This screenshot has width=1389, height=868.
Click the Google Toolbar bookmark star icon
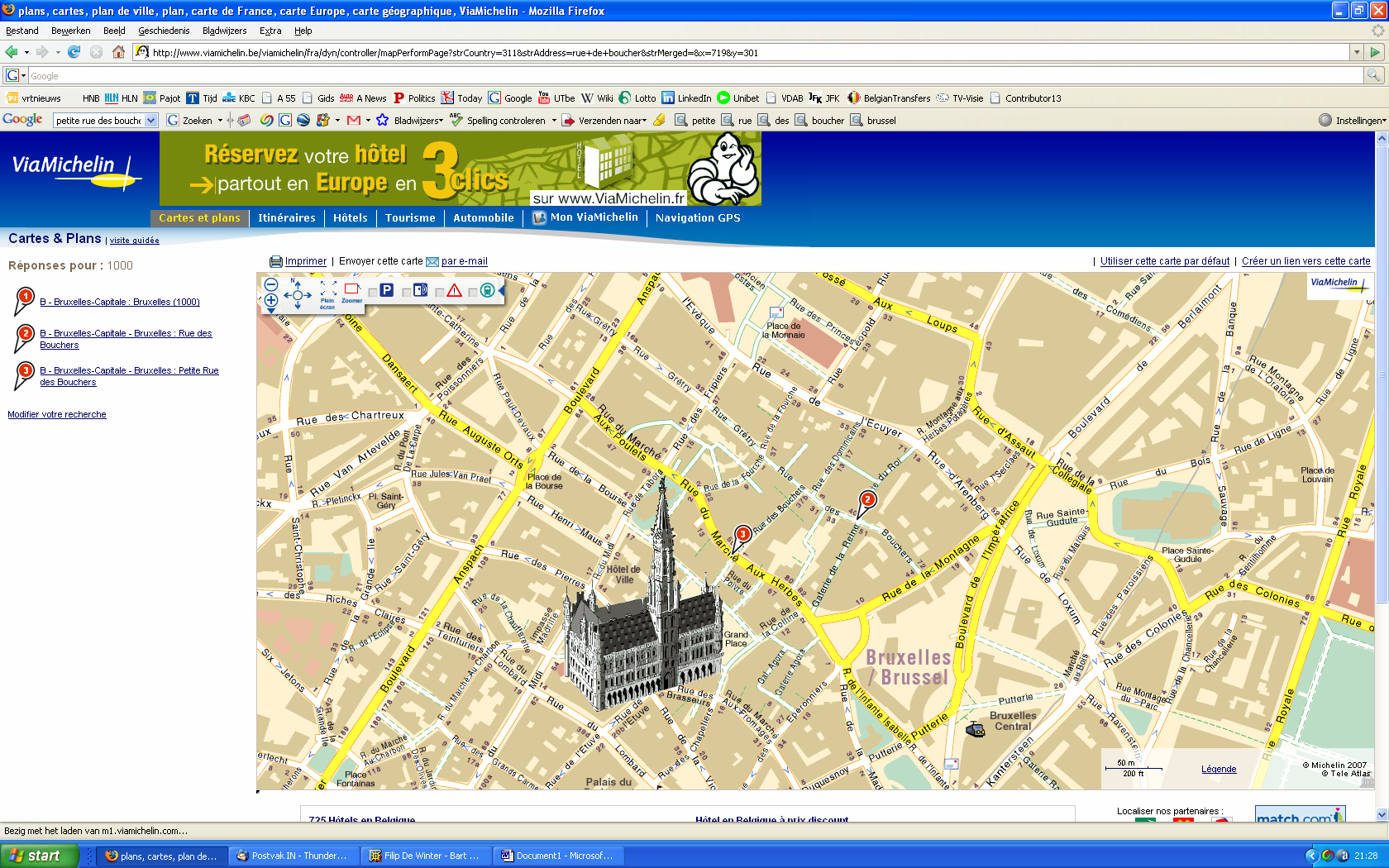382,121
